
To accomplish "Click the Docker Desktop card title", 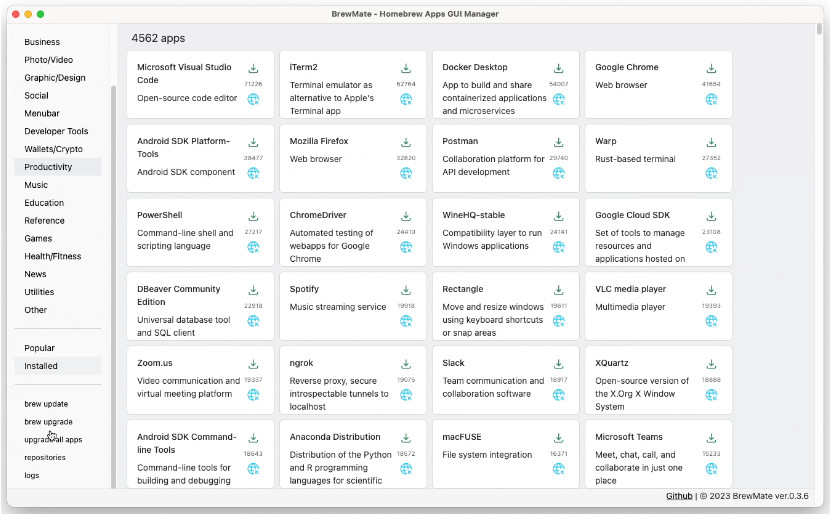I will click(x=475, y=67).
